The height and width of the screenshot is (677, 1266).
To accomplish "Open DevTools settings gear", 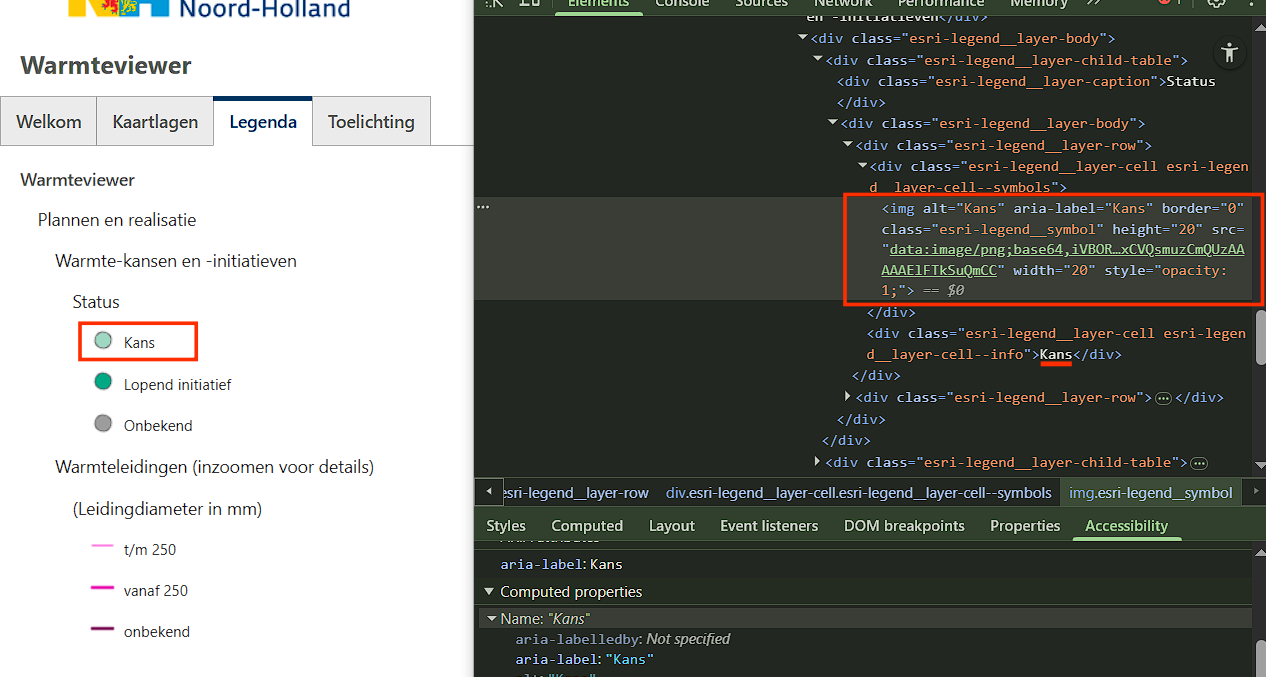I will [1216, 3].
